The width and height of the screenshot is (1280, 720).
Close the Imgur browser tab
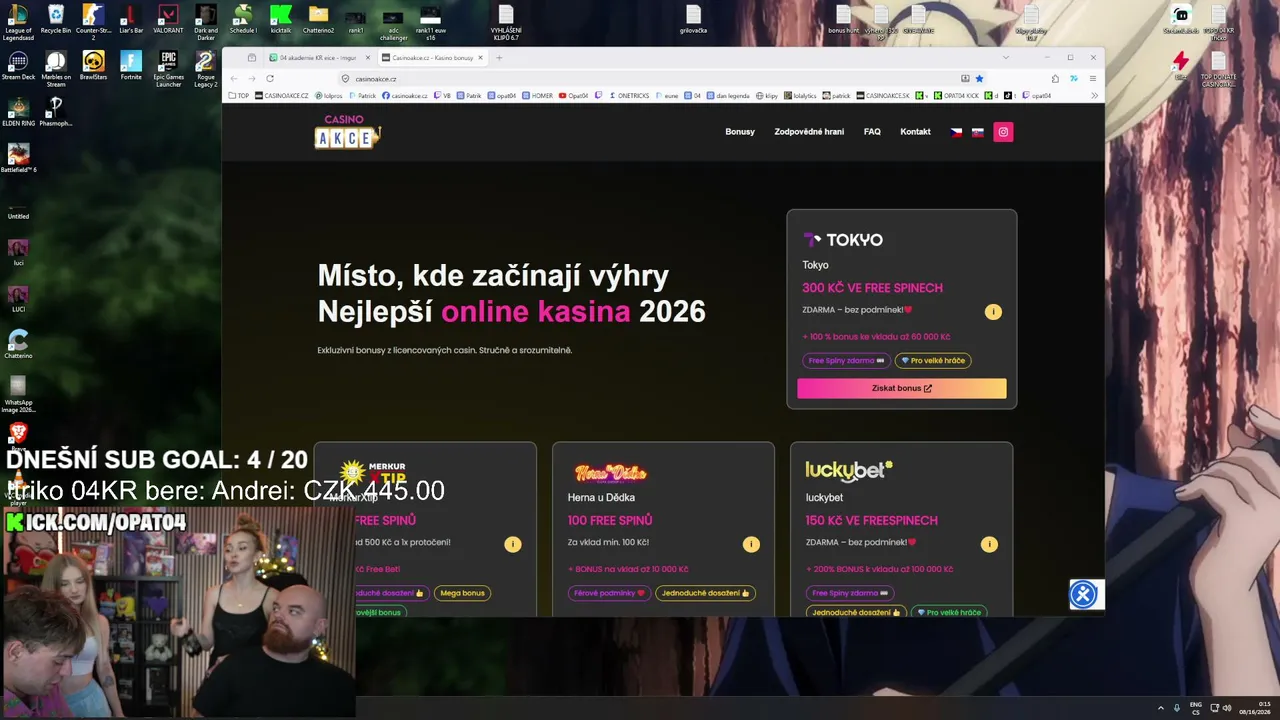(x=368, y=58)
